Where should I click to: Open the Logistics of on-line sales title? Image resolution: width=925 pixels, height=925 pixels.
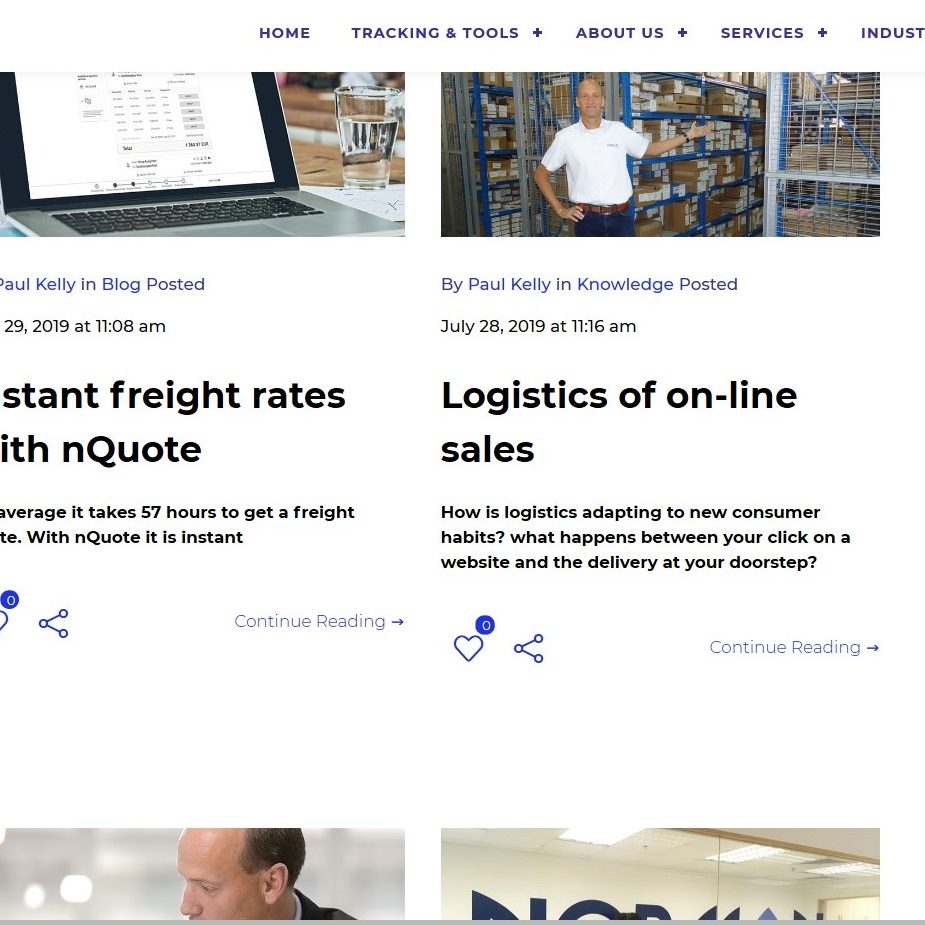619,422
